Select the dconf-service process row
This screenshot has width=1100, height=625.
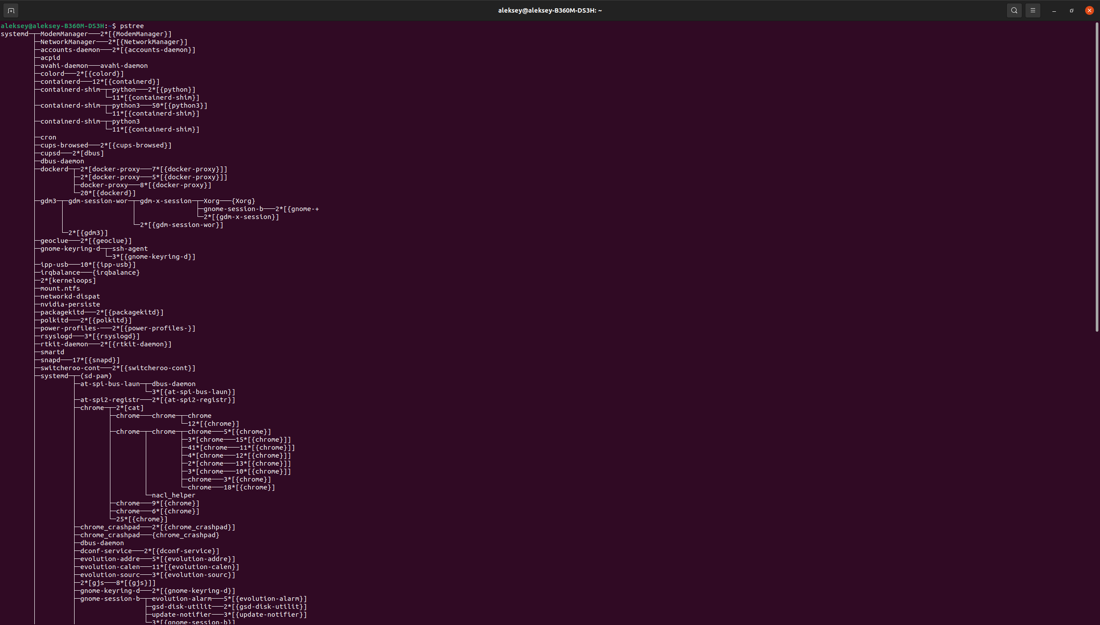149,551
